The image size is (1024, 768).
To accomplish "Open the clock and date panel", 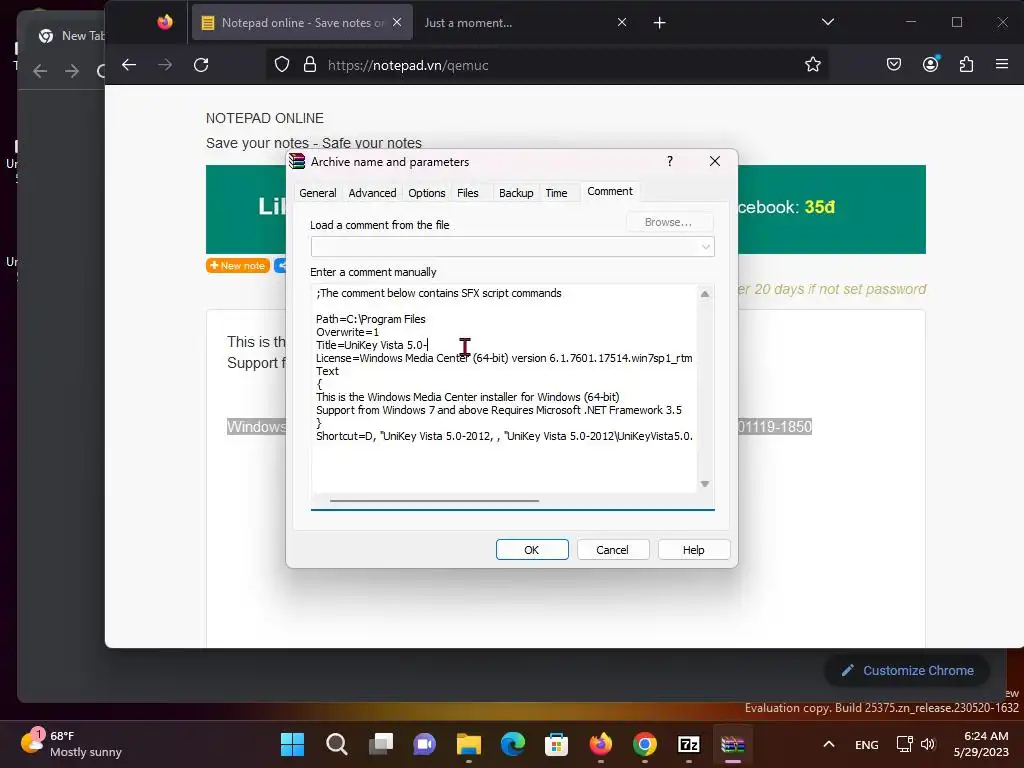I will click(x=981, y=744).
